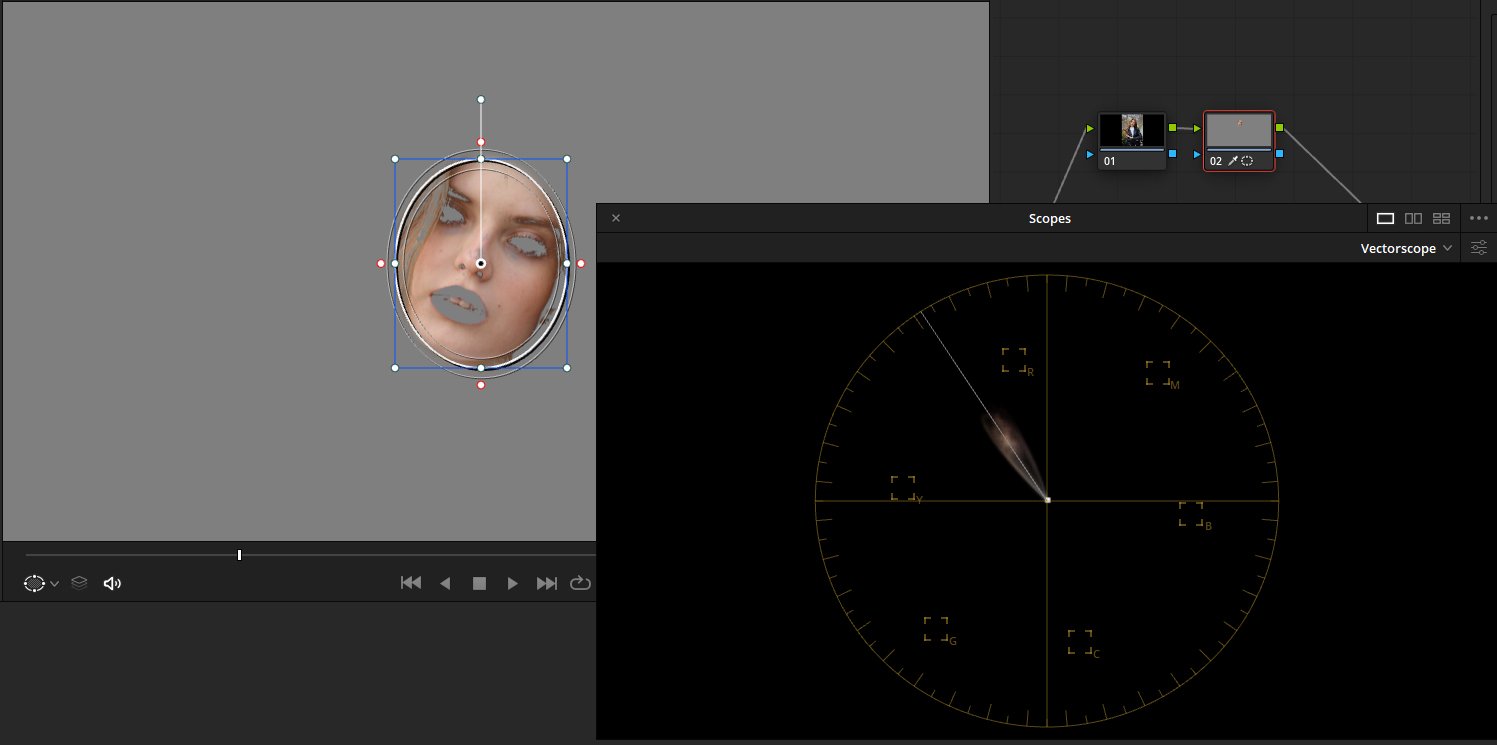
Task: Open the Vectorscope settings sliders icon
Action: 1479,248
